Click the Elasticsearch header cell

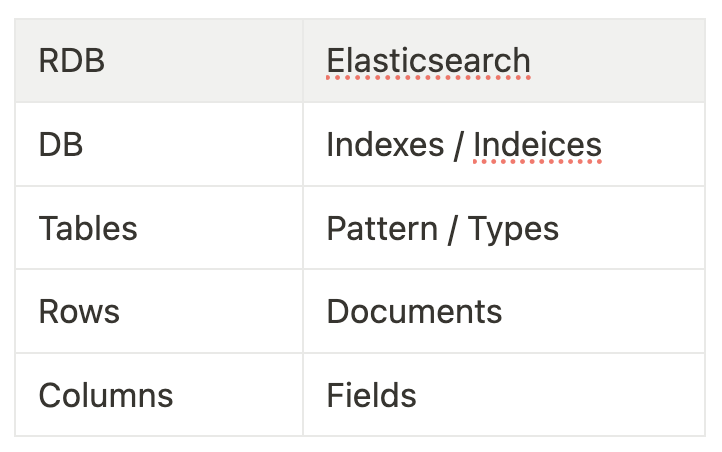point(428,61)
